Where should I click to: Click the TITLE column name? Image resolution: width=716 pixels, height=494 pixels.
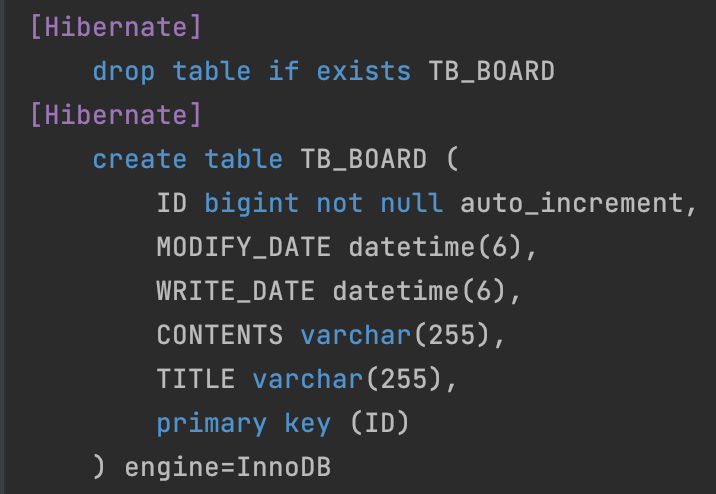point(196,379)
